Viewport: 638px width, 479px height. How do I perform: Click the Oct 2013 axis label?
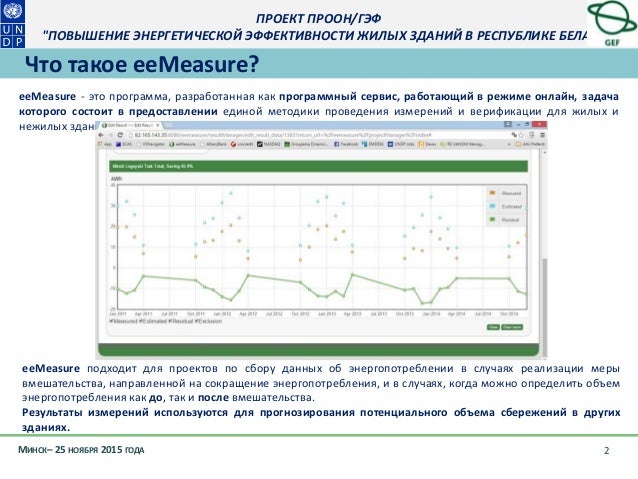(405, 314)
